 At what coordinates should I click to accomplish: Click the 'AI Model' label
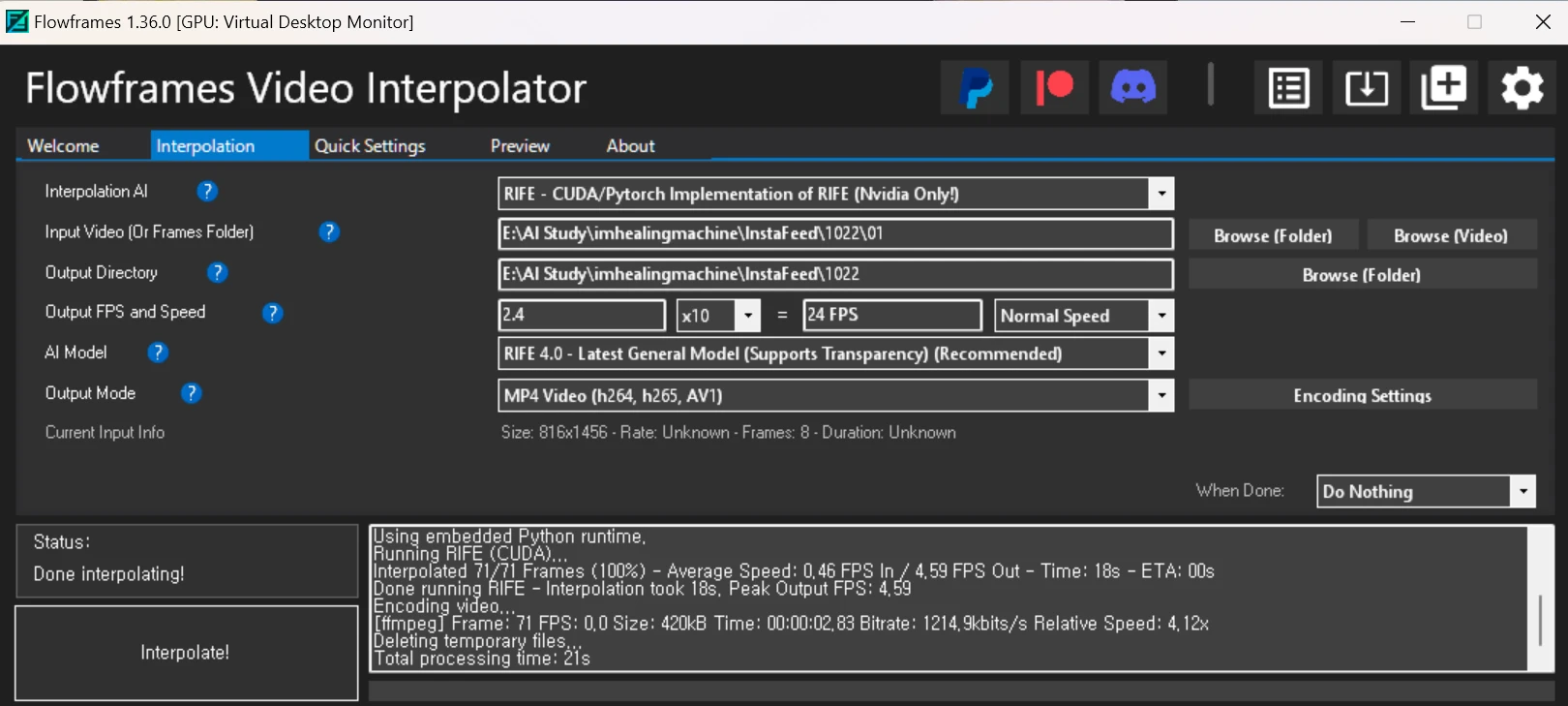coord(75,353)
